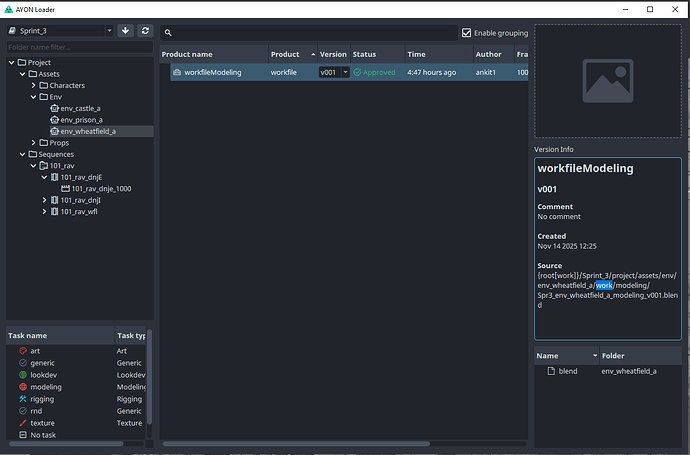Click the refresh icon next to project selector
Viewport: 690px width, 455px height.
click(145, 32)
